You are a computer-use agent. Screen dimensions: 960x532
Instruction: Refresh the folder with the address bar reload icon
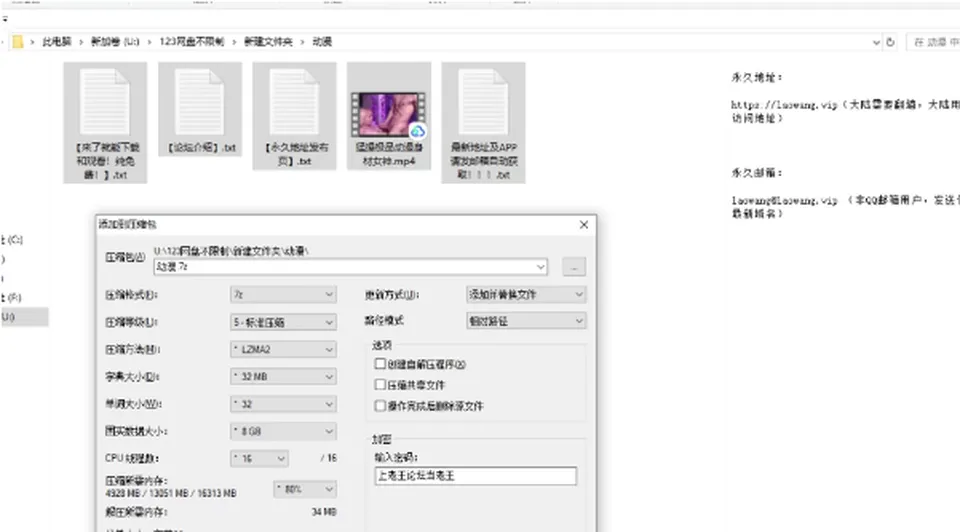[890, 42]
